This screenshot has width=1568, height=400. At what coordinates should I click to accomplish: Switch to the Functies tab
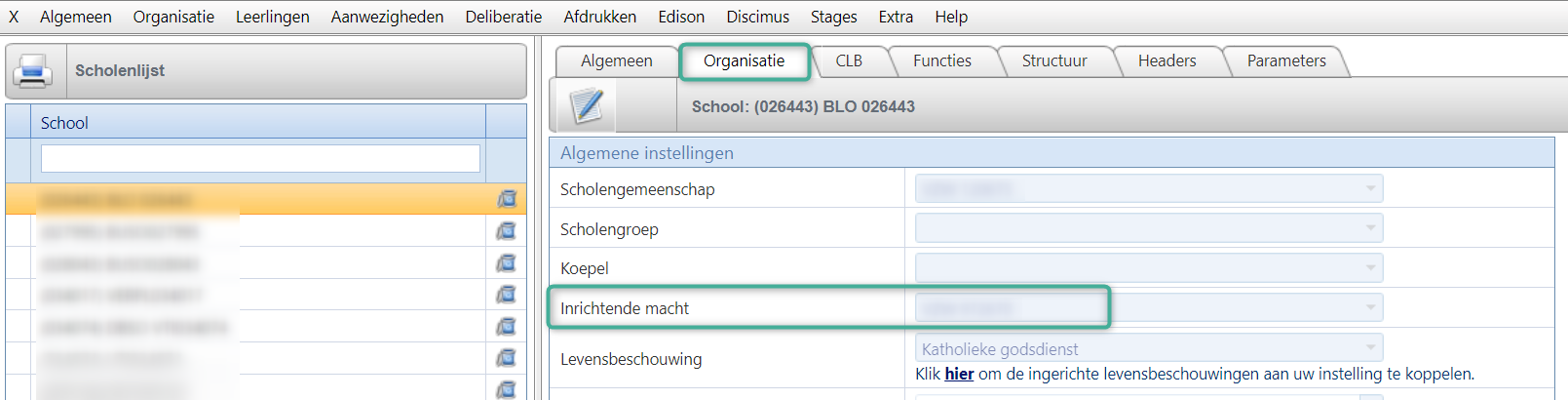click(x=942, y=60)
